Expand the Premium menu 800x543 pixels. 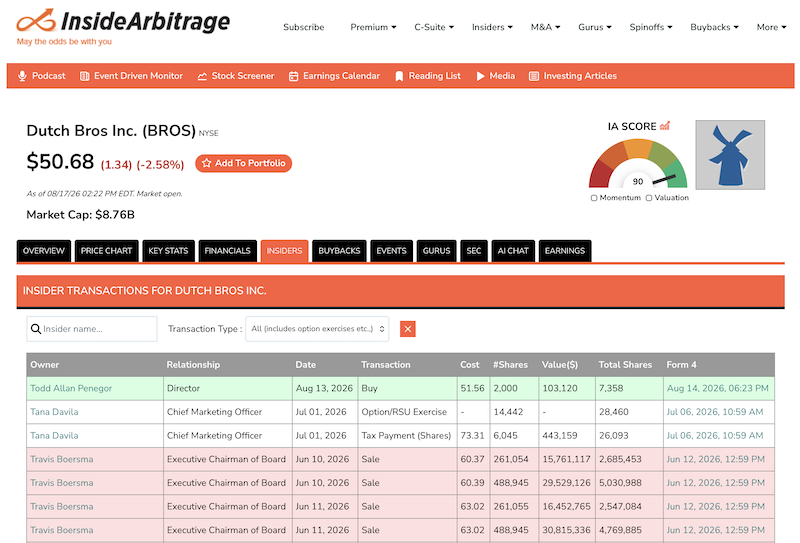point(373,27)
